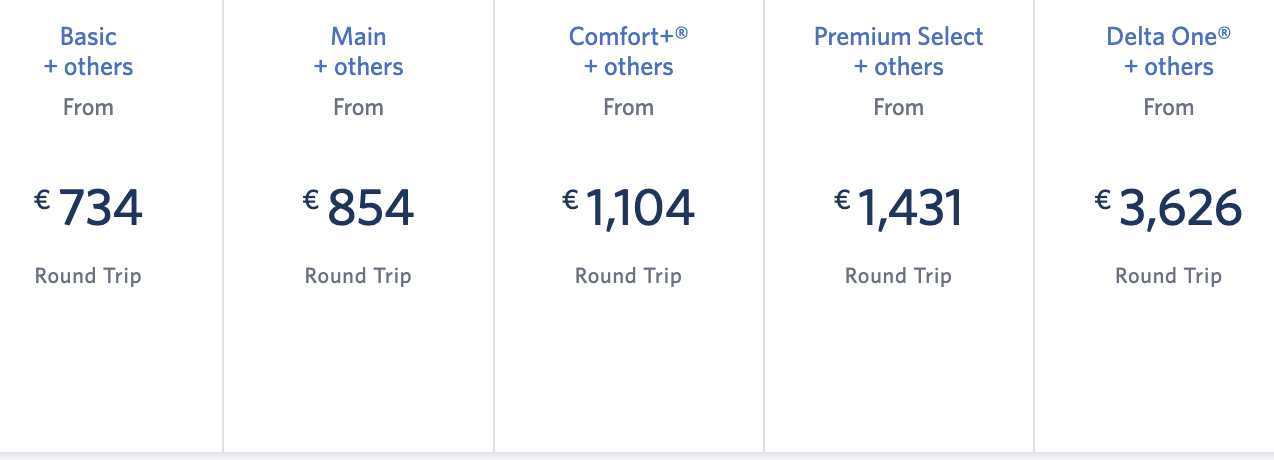This screenshot has height=460, width=1274.
Task: Select the €1,104 round trip price
Action: [628, 208]
